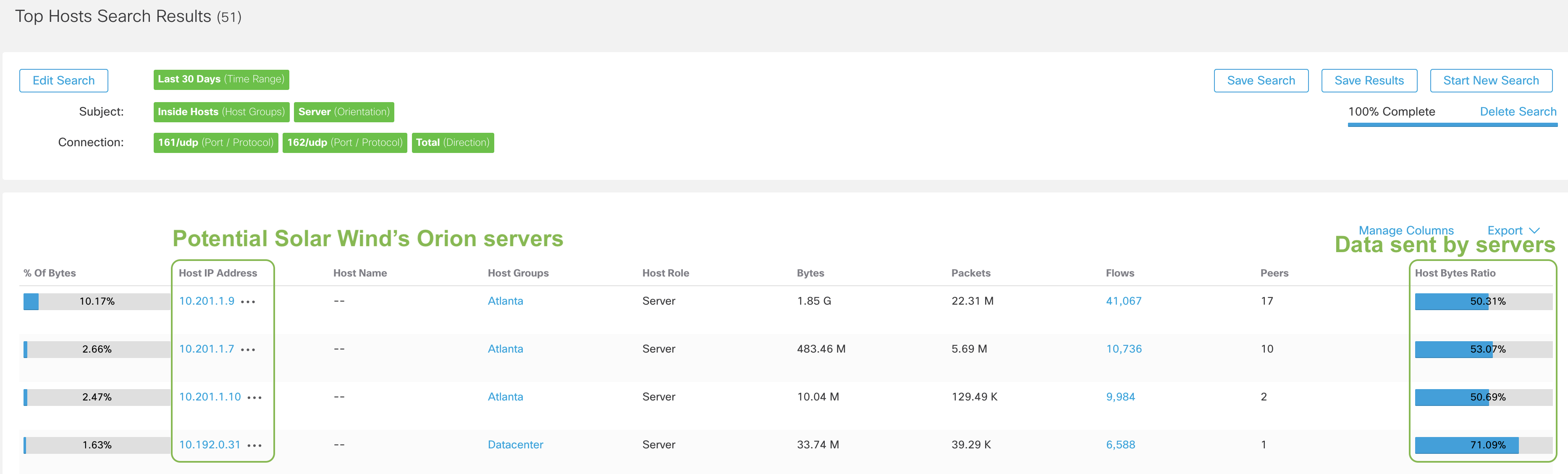Open the ellipsis menu next to 10.201.1.10
The height and width of the screenshot is (474, 1568).
[256, 397]
